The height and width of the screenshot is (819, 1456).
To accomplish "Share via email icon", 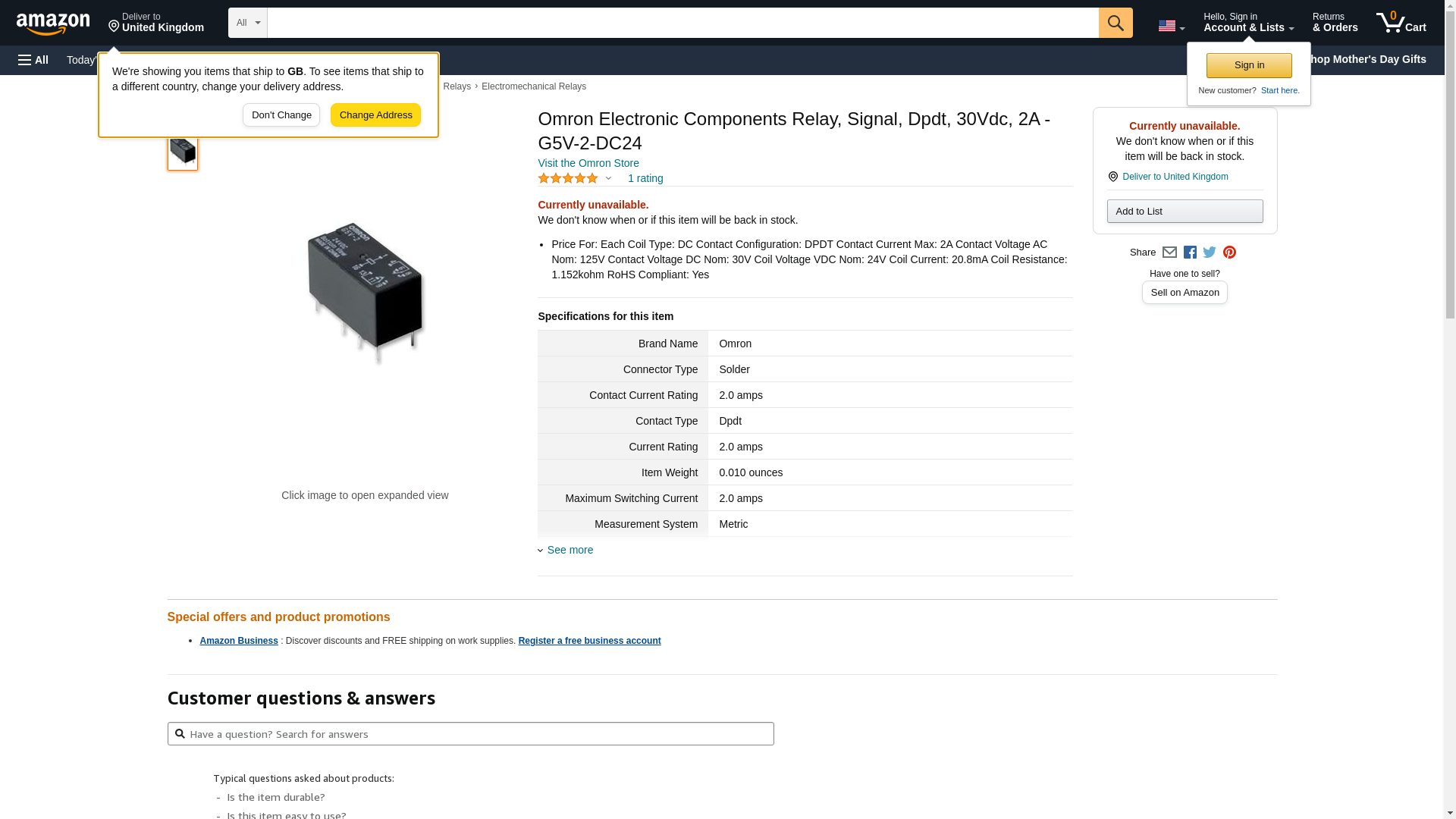I will (x=1169, y=253).
